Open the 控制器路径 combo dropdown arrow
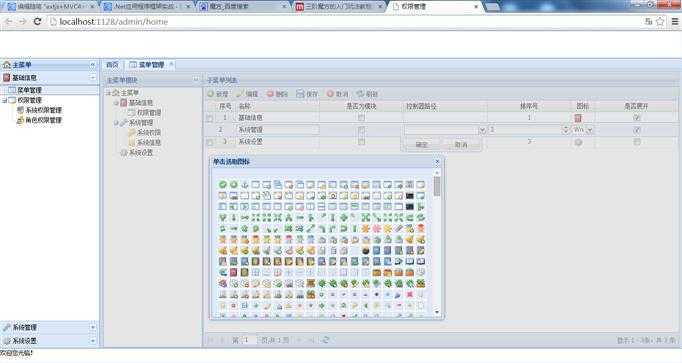Viewport: 682px width, 363px height. coord(482,130)
